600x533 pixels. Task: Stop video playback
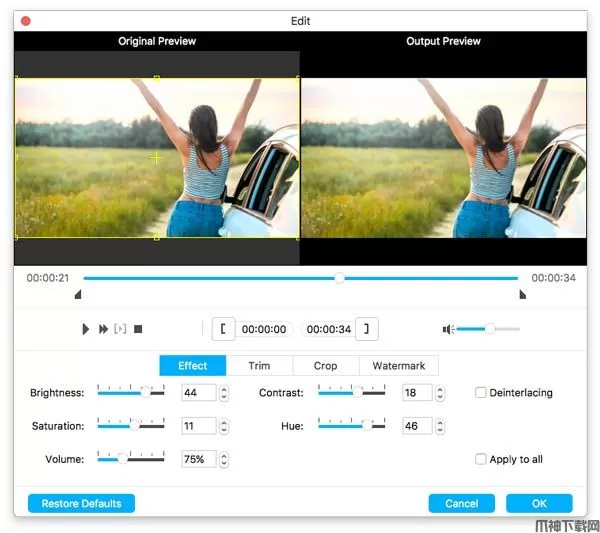[x=139, y=329]
